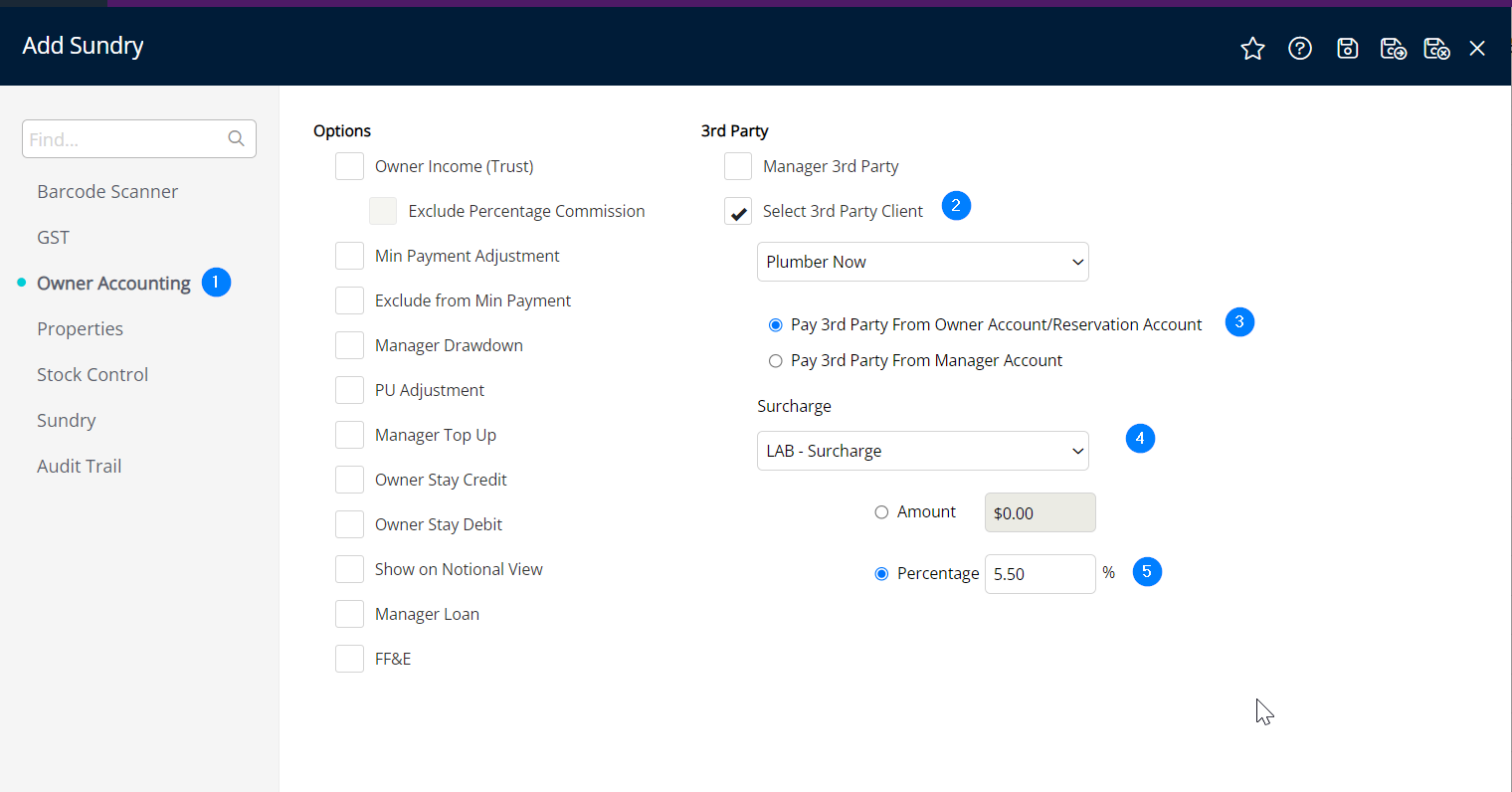Uncheck Select 3rd Party Client
This screenshot has width=1512, height=792.
coord(738,211)
